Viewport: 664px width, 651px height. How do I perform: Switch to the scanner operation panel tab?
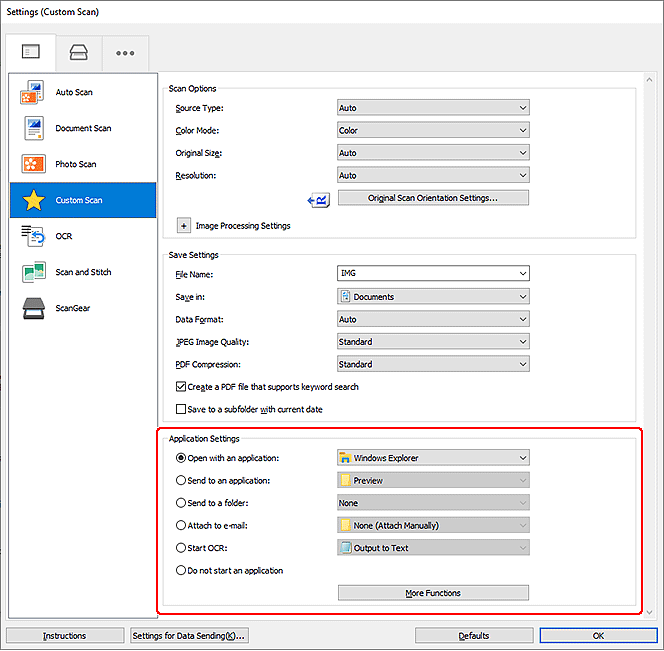(77, 53)
